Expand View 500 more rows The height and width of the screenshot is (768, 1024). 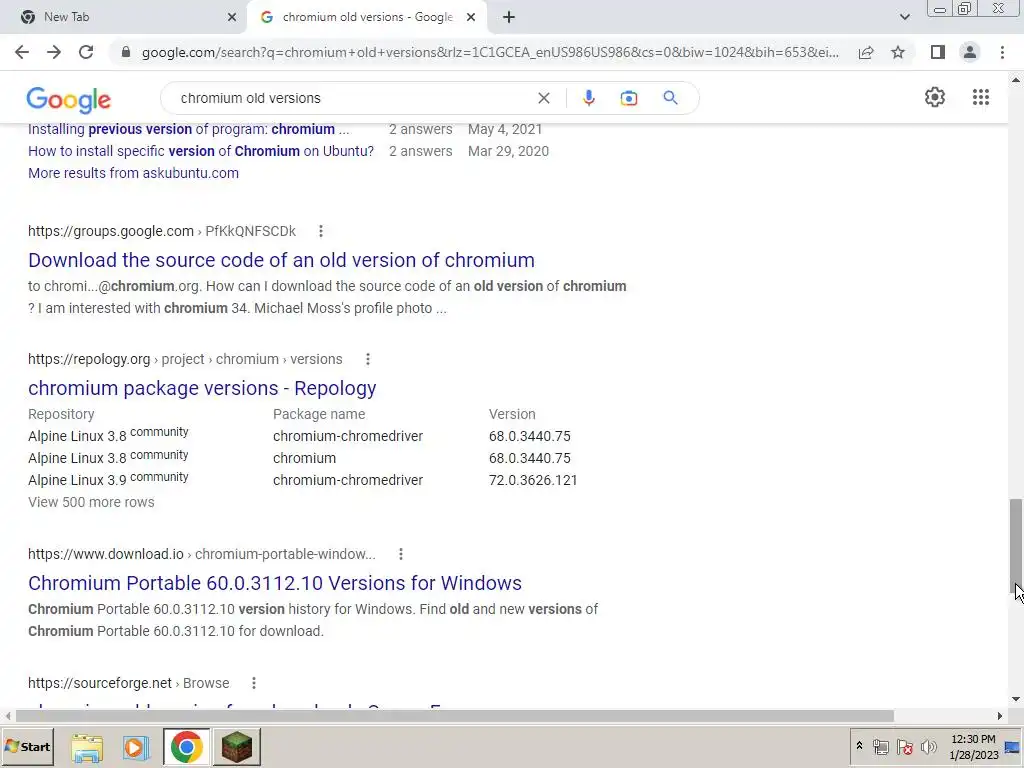(91, 502)
